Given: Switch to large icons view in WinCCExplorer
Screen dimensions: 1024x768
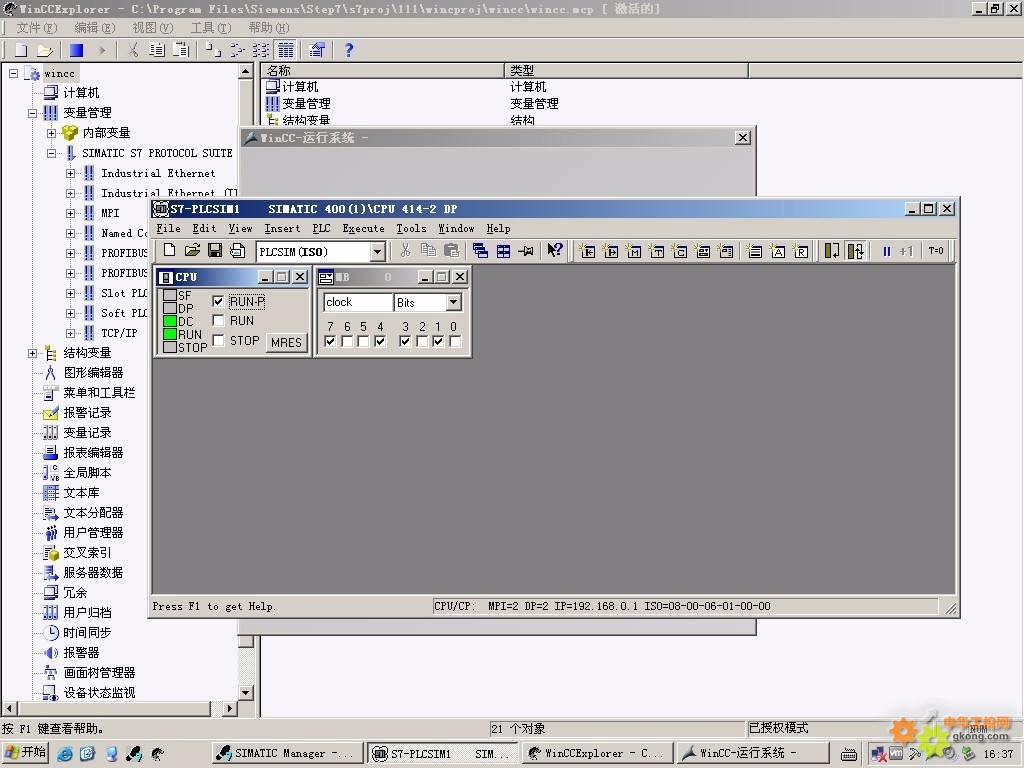Looking at the screenshot, I should click(213, 50).
